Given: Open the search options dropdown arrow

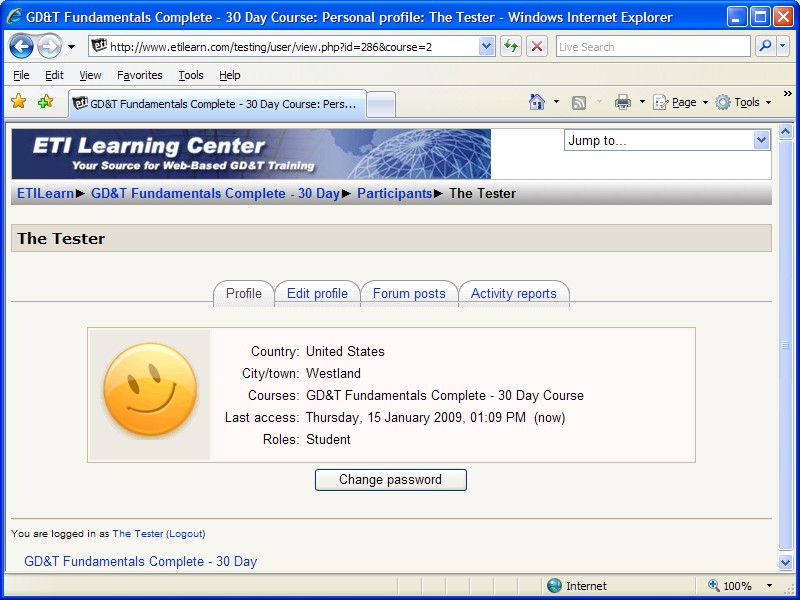Looking at the screenshot, I should pos(783,47).
